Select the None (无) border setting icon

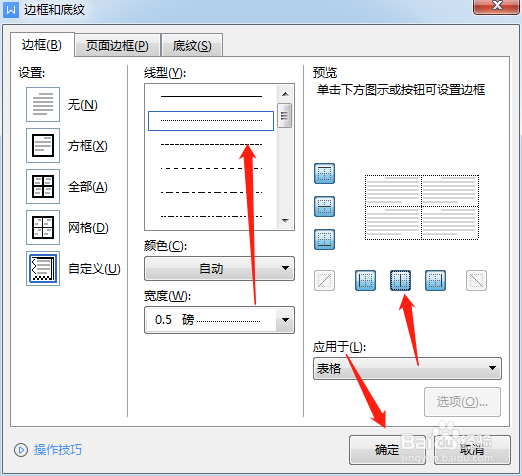pos(43,105)
